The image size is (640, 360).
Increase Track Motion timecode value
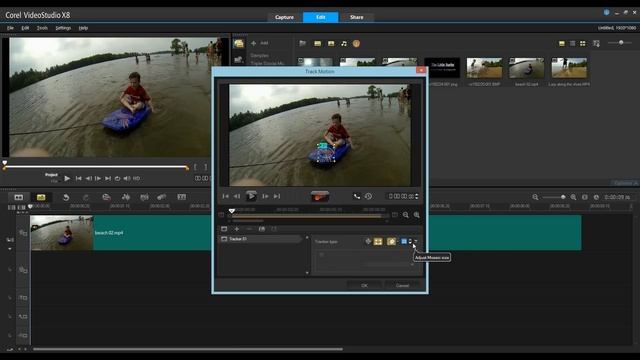pyautogui.click(x=416, y=195)
